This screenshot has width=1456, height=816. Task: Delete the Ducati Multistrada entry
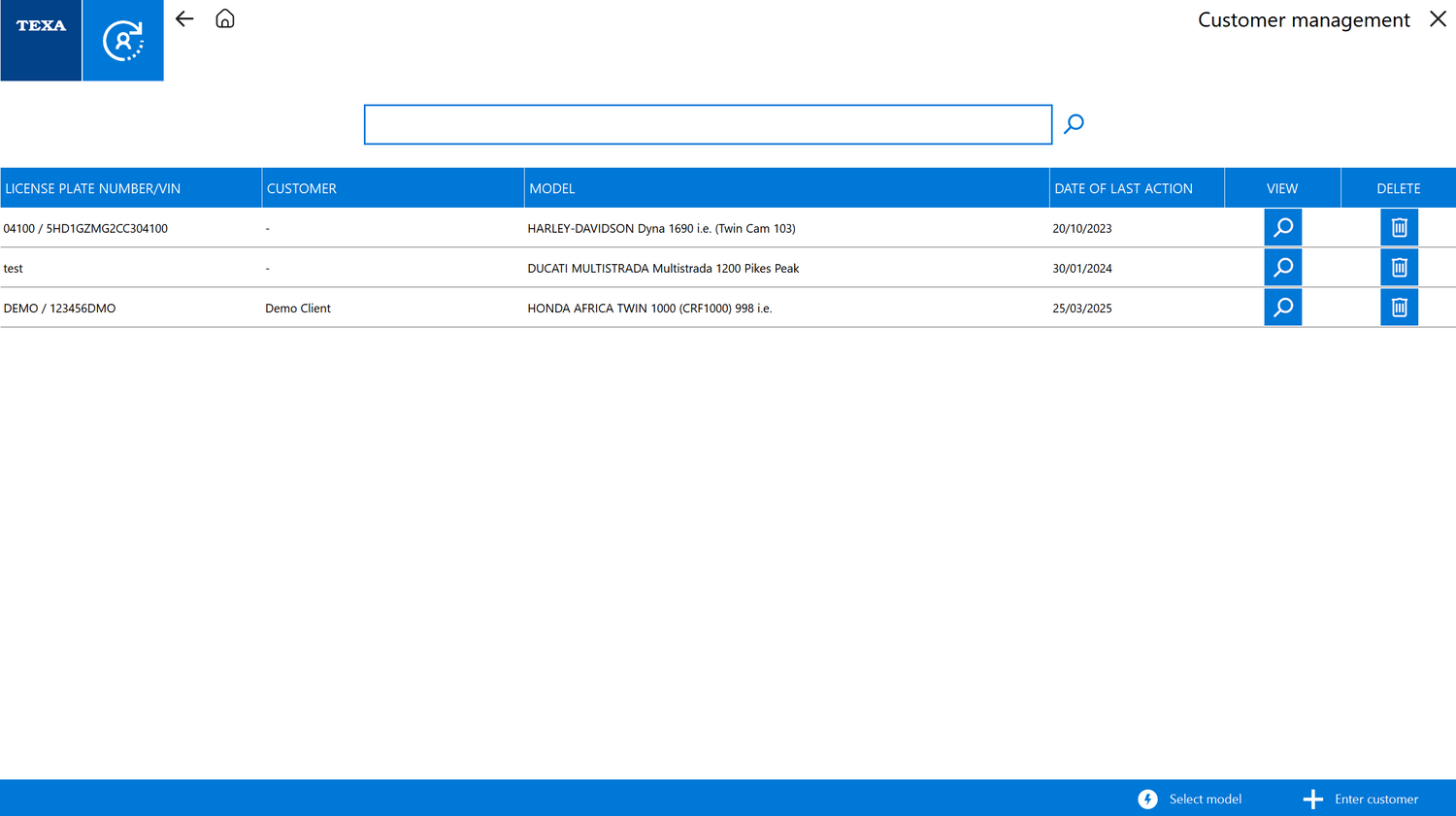pyautogui.click(x=1399, y=267)
